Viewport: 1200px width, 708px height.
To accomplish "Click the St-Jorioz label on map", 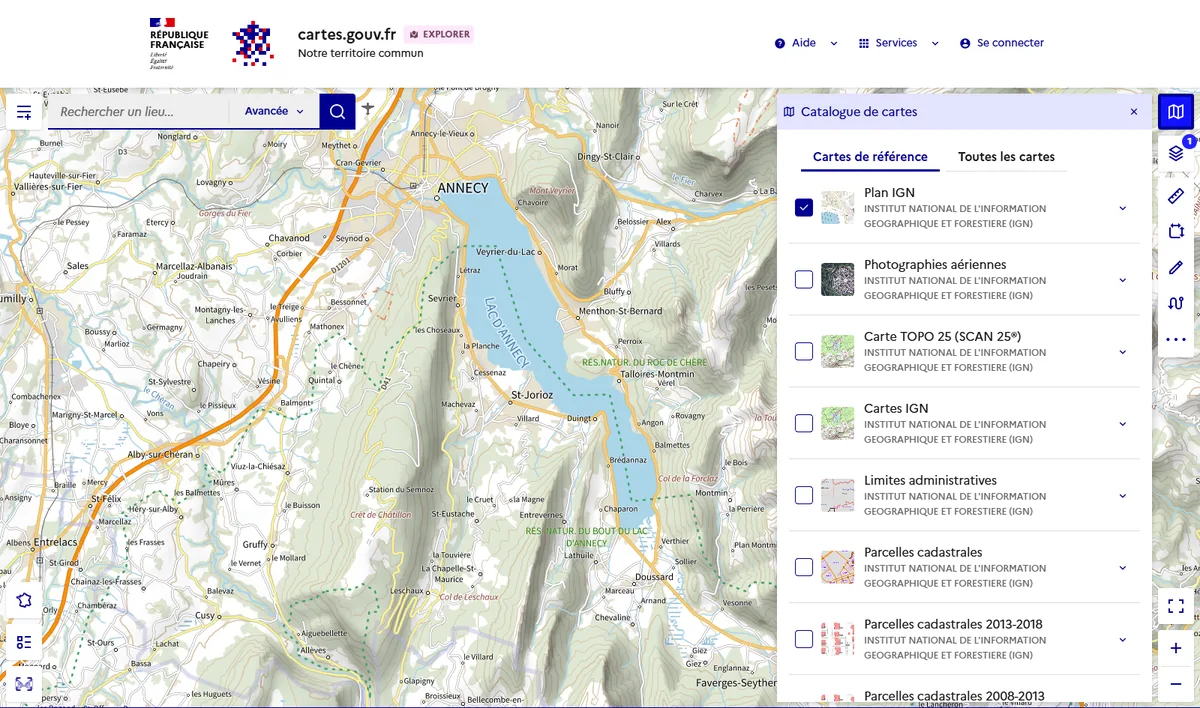I will (x=532, y=395).
